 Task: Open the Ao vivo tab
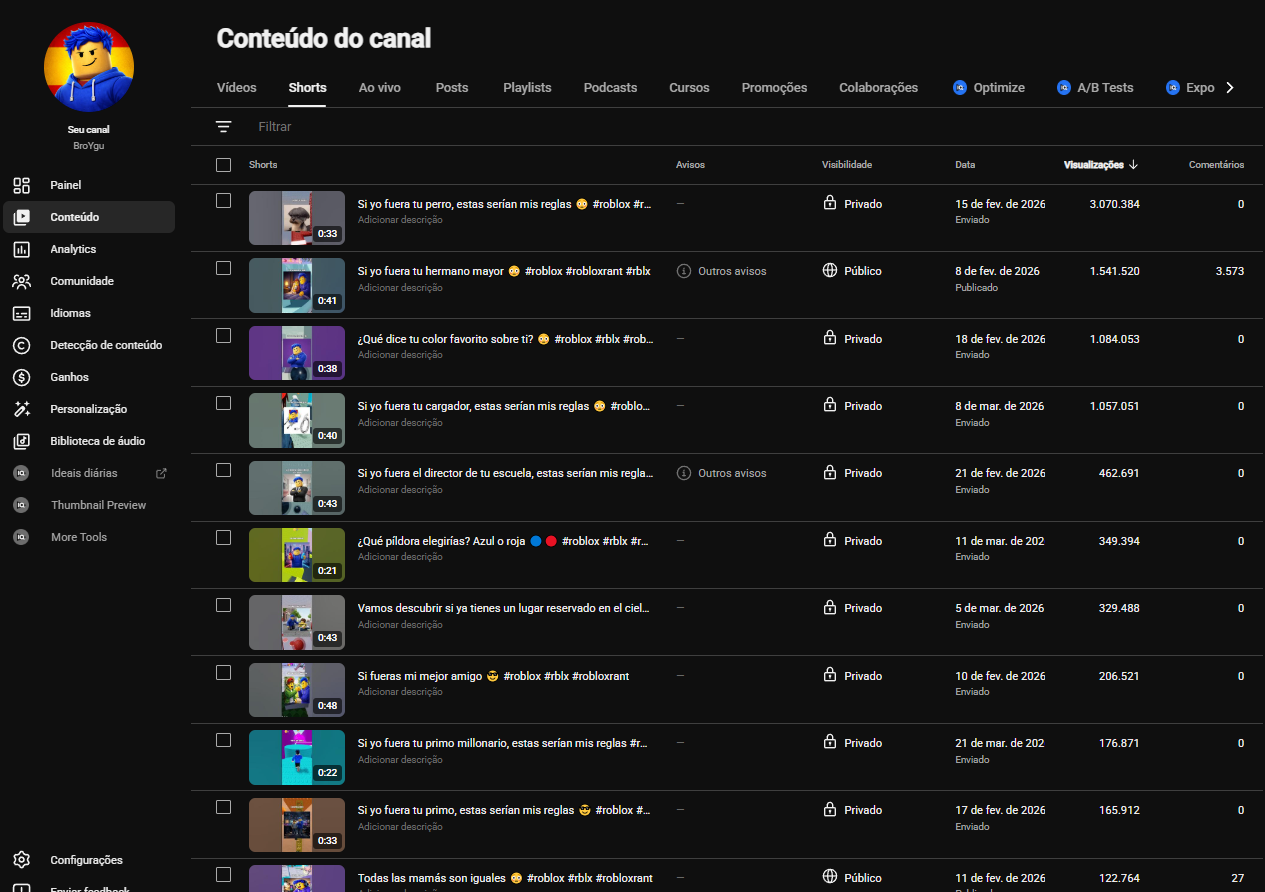[380, 88]
